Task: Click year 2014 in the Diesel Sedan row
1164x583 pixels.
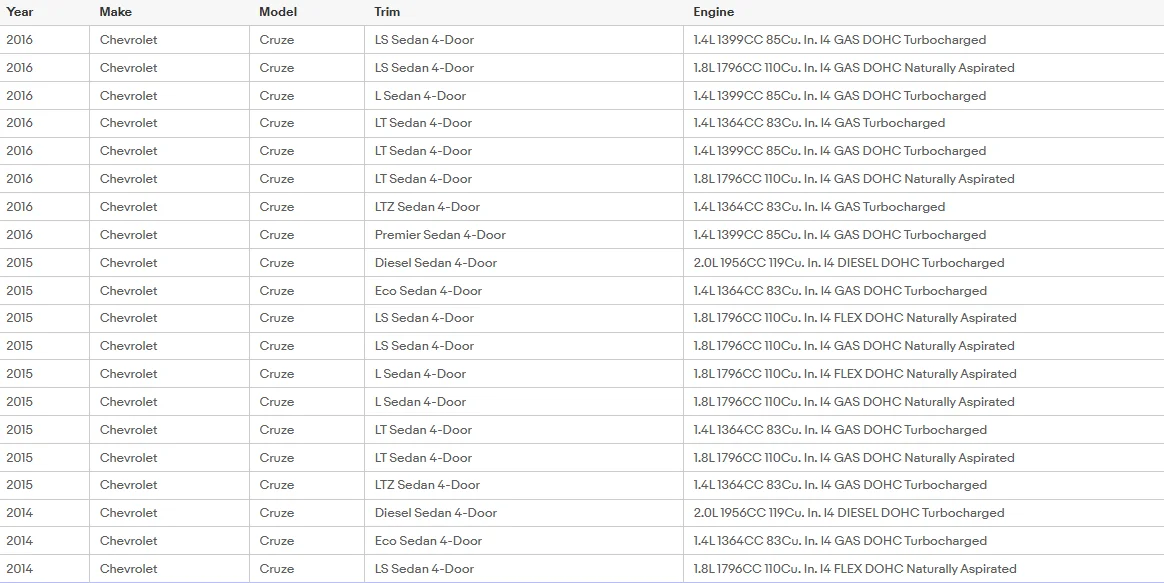Action: click(19, 513)
